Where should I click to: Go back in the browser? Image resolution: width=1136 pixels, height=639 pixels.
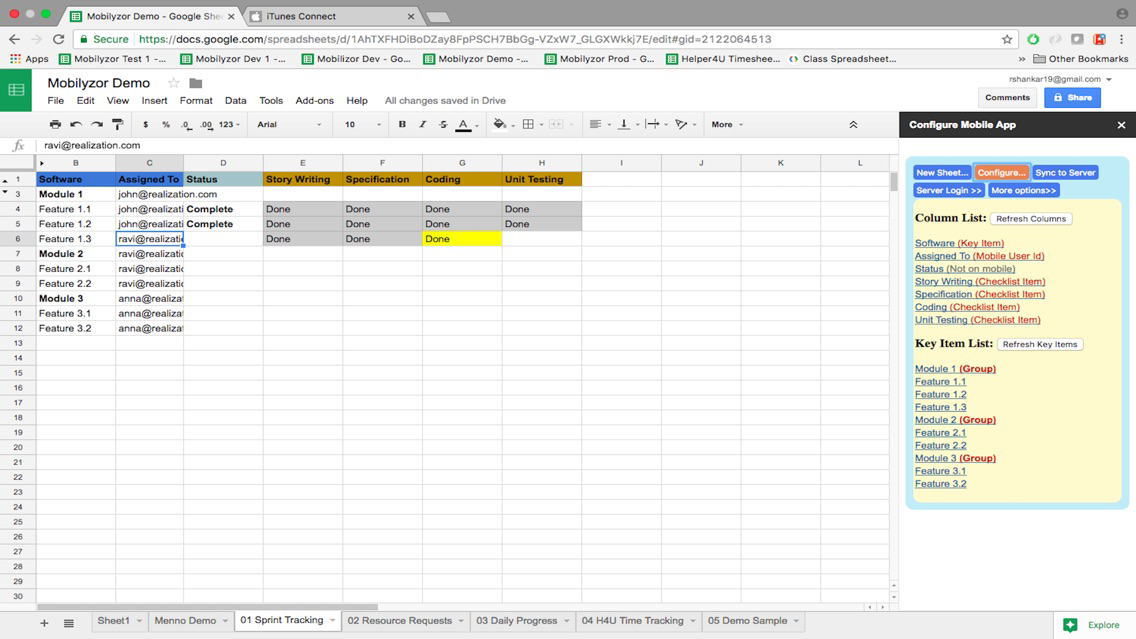click(14, 39)
